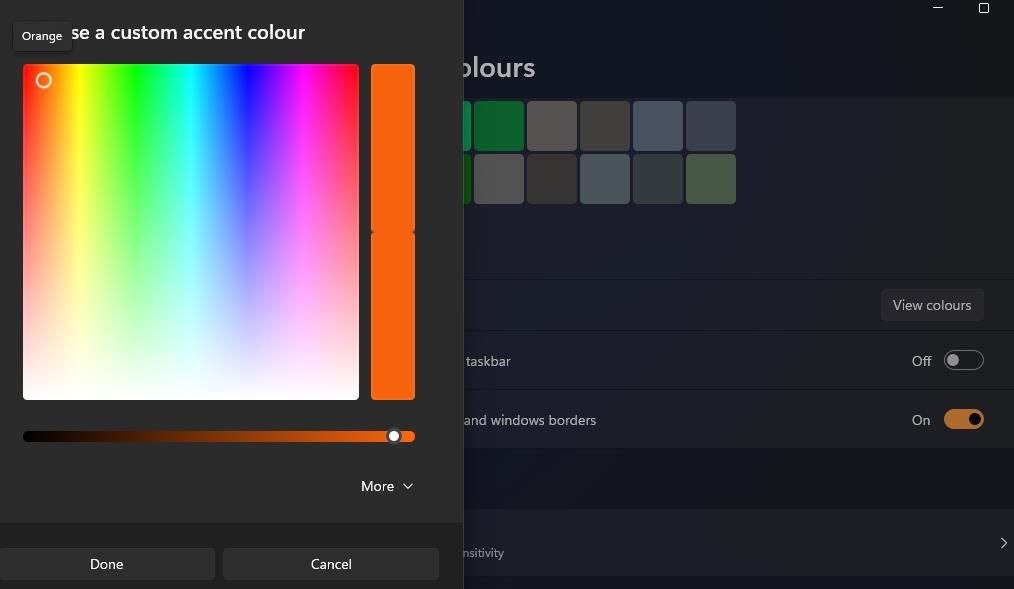Click Done to confirm the custom colour
Viewport: 1014px width, 589px height.
107,564
